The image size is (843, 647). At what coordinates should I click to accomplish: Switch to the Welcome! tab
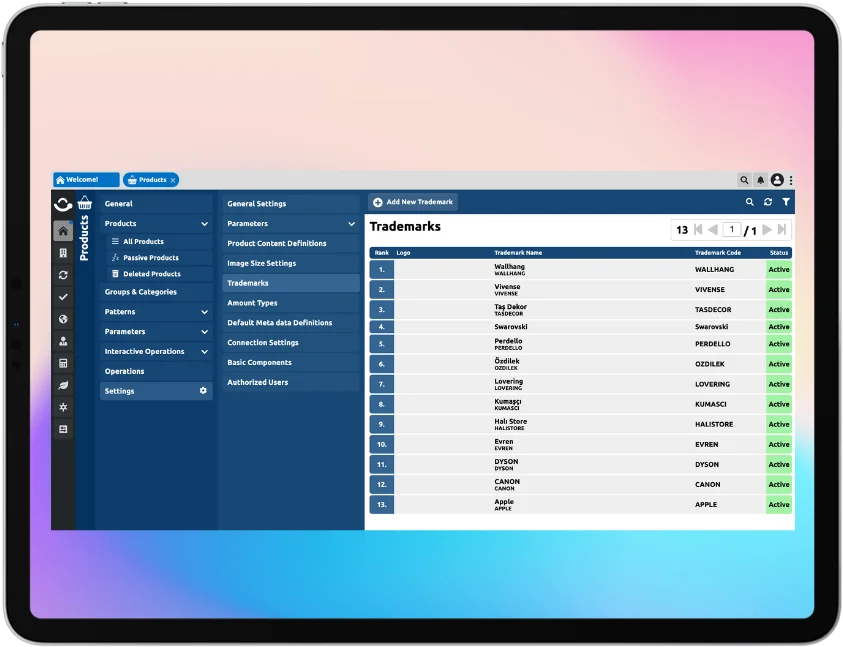click(x=86, y=180)
